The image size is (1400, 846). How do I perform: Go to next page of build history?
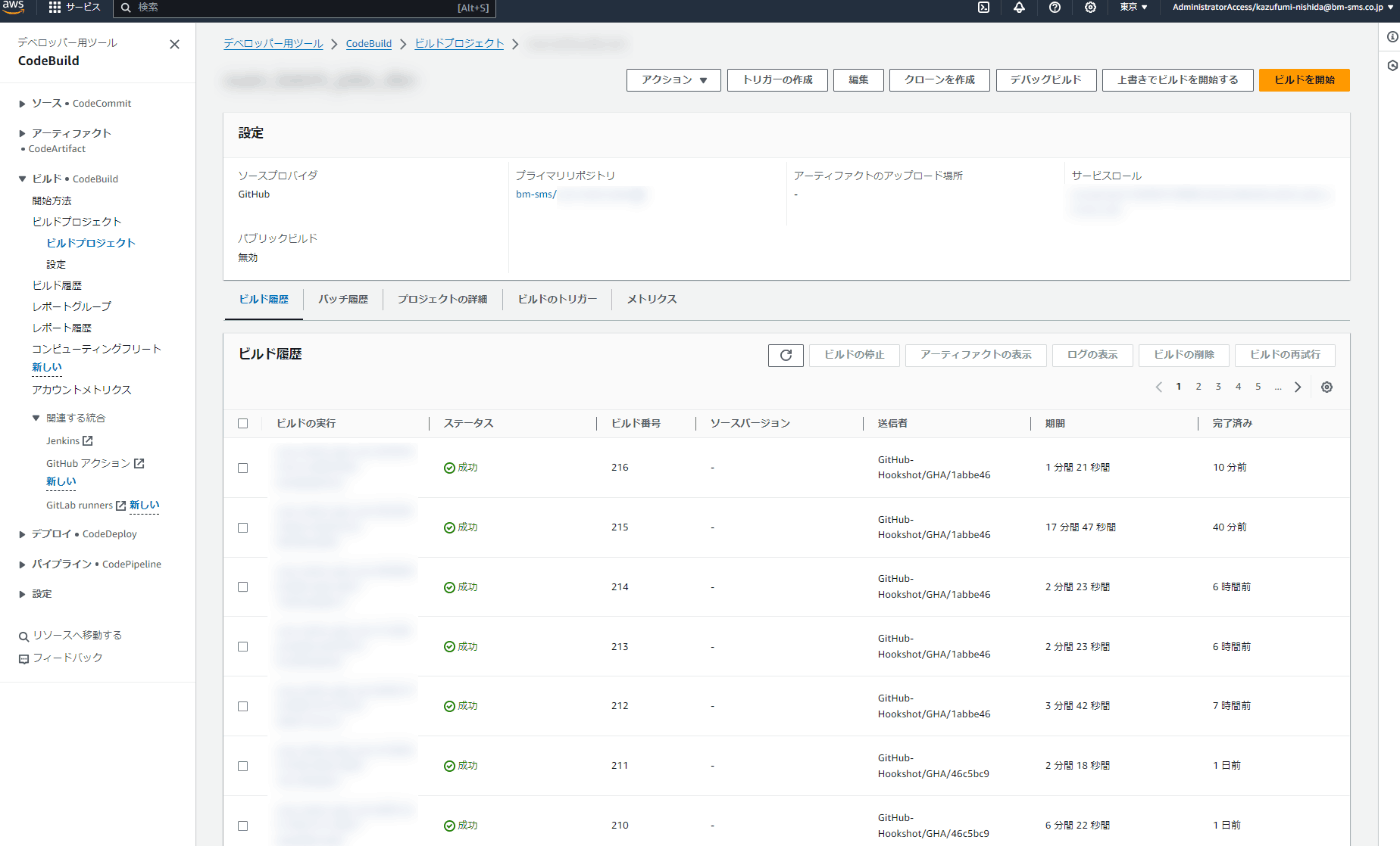pyautogui.click(x=1298, y=387)
